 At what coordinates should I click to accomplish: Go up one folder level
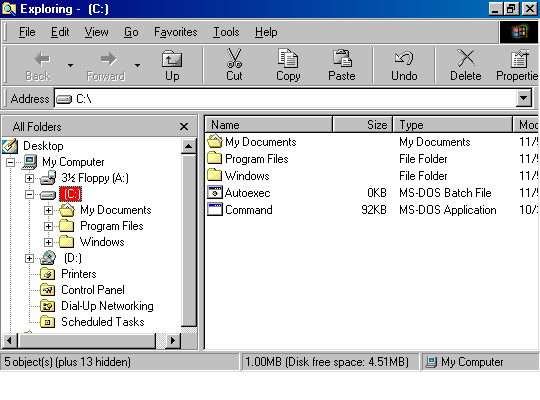tap(172, 65)
